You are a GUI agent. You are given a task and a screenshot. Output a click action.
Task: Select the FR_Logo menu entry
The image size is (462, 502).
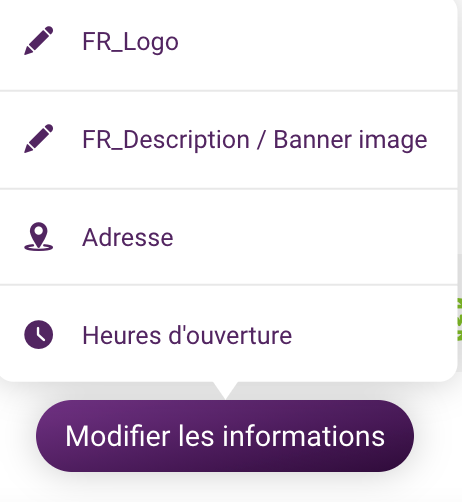point(228,42)
